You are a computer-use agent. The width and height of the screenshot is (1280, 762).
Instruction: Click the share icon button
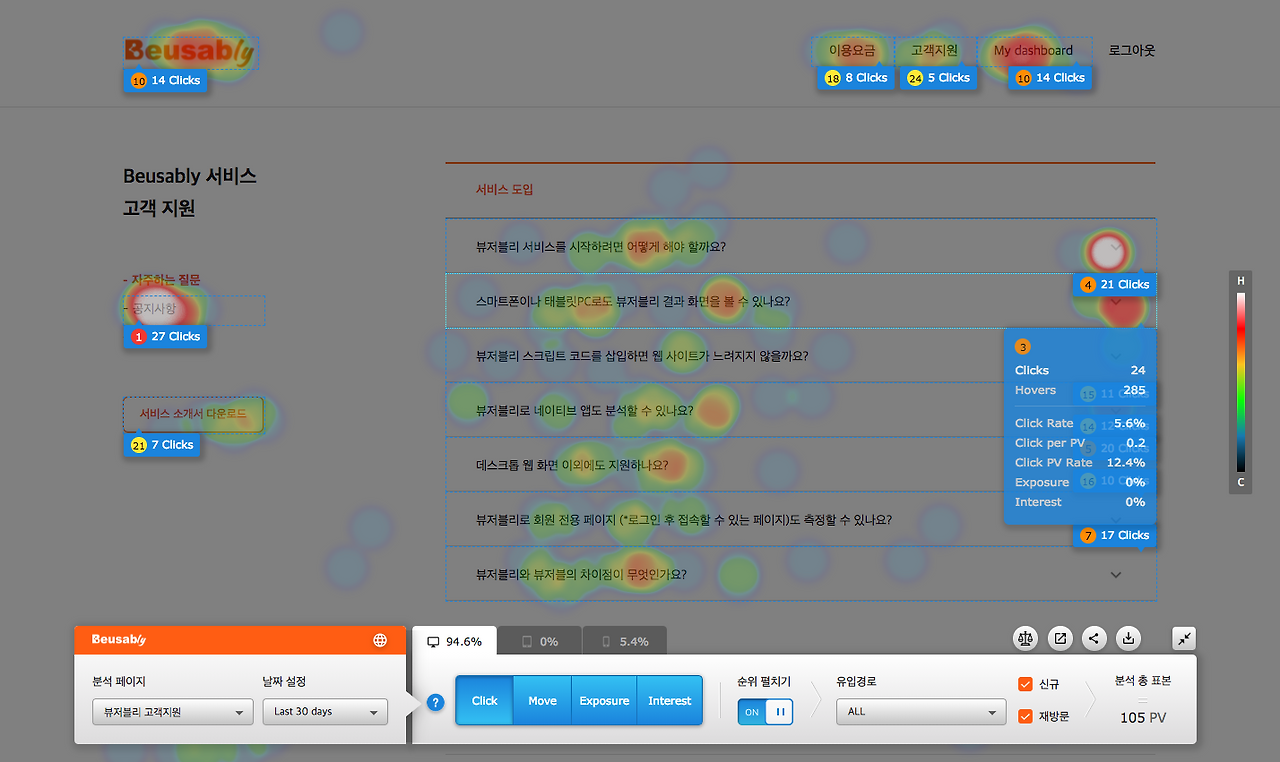click(1094, 638)
